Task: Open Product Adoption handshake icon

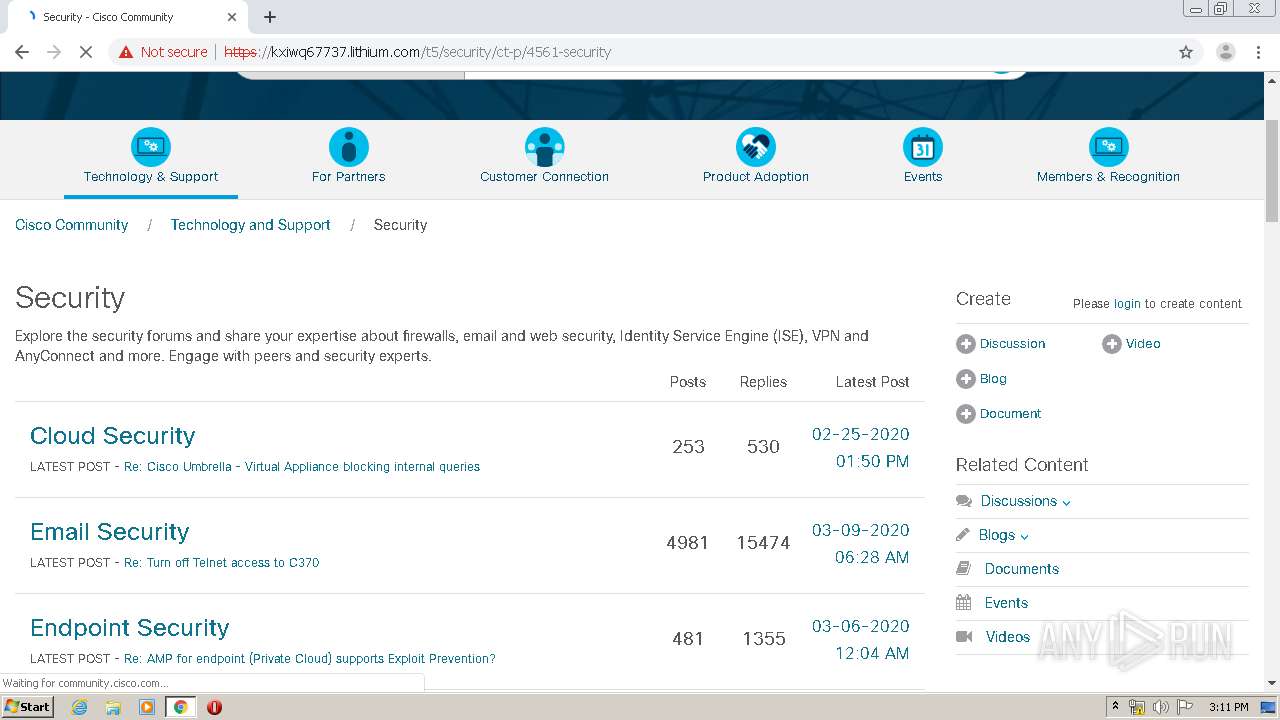Action: point(756,147)
